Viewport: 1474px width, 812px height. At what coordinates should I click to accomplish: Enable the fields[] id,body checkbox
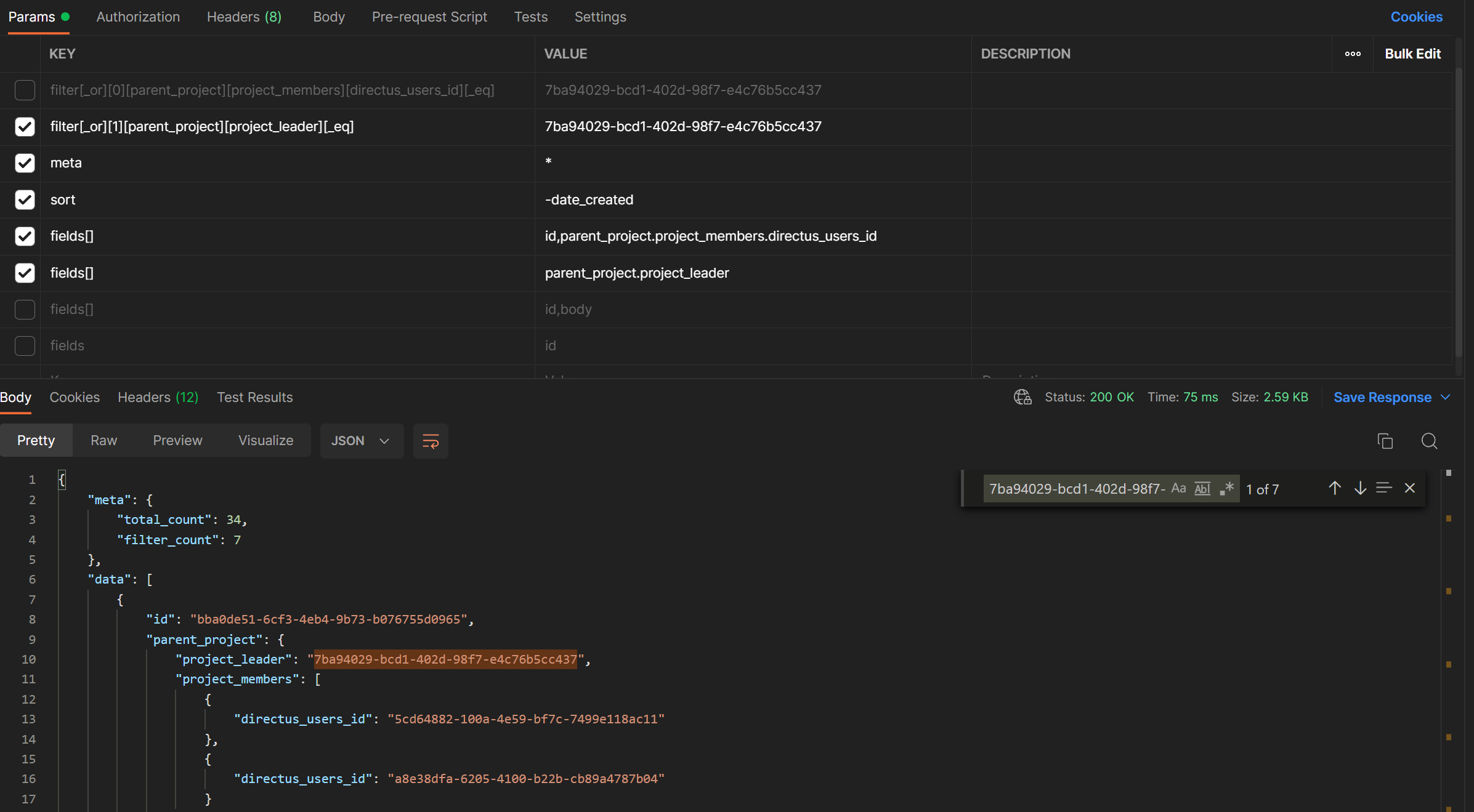point(25,310)
